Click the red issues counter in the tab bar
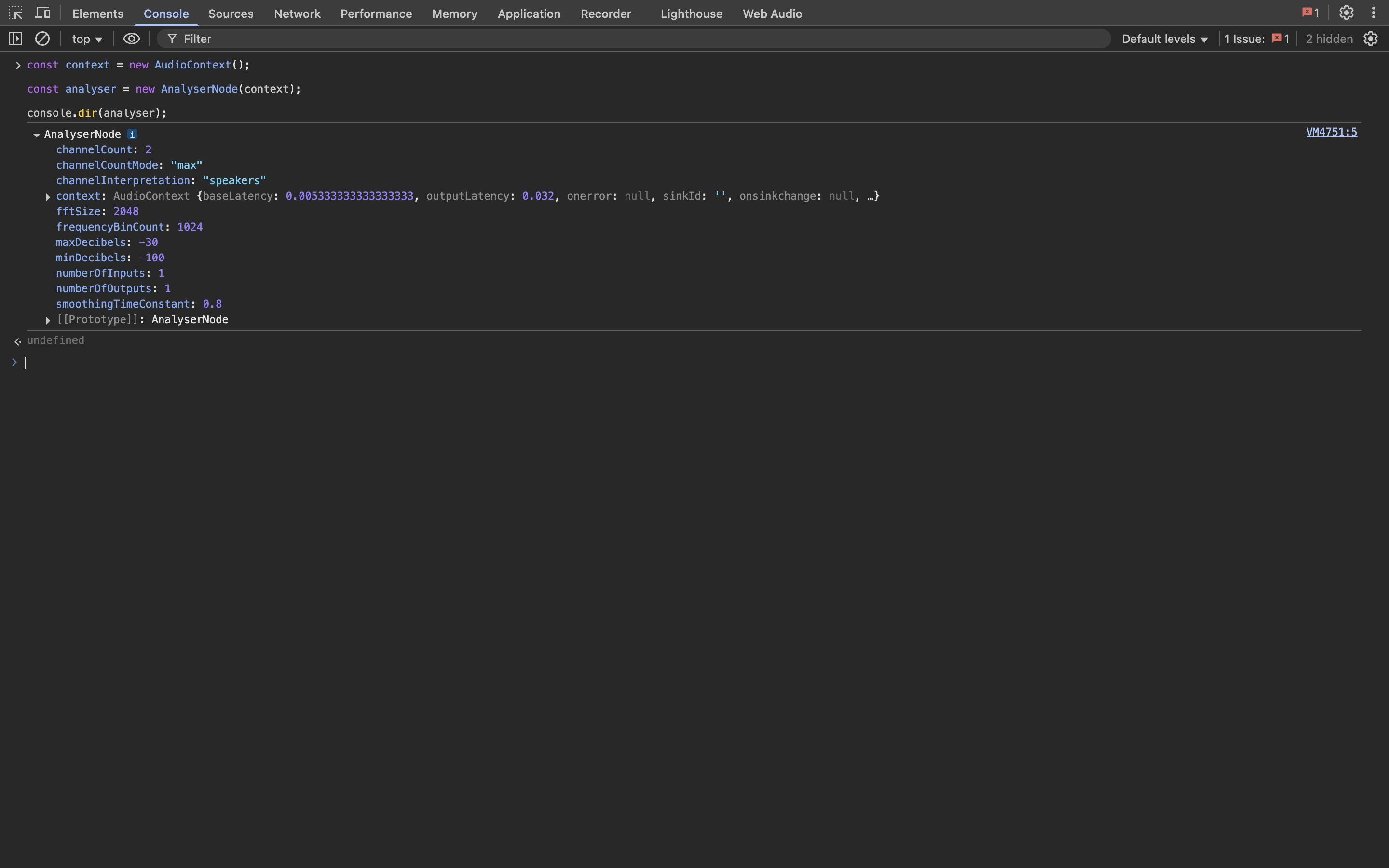Screen dimensions: 1389x868 tap(1310, 13)
